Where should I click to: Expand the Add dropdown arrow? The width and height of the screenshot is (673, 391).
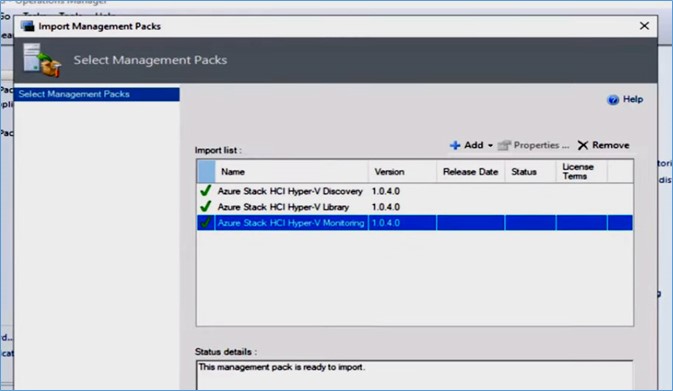pyautogui.click(x=490, y=145)
